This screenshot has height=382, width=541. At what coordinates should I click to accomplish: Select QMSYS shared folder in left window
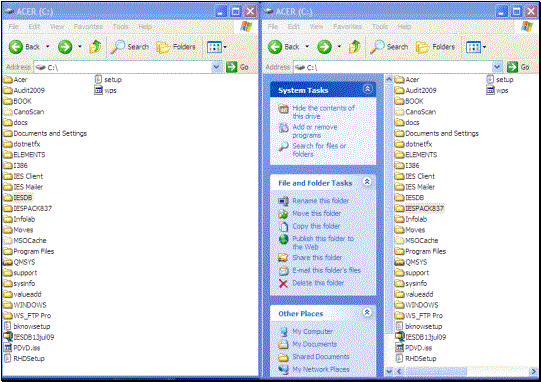19,262
